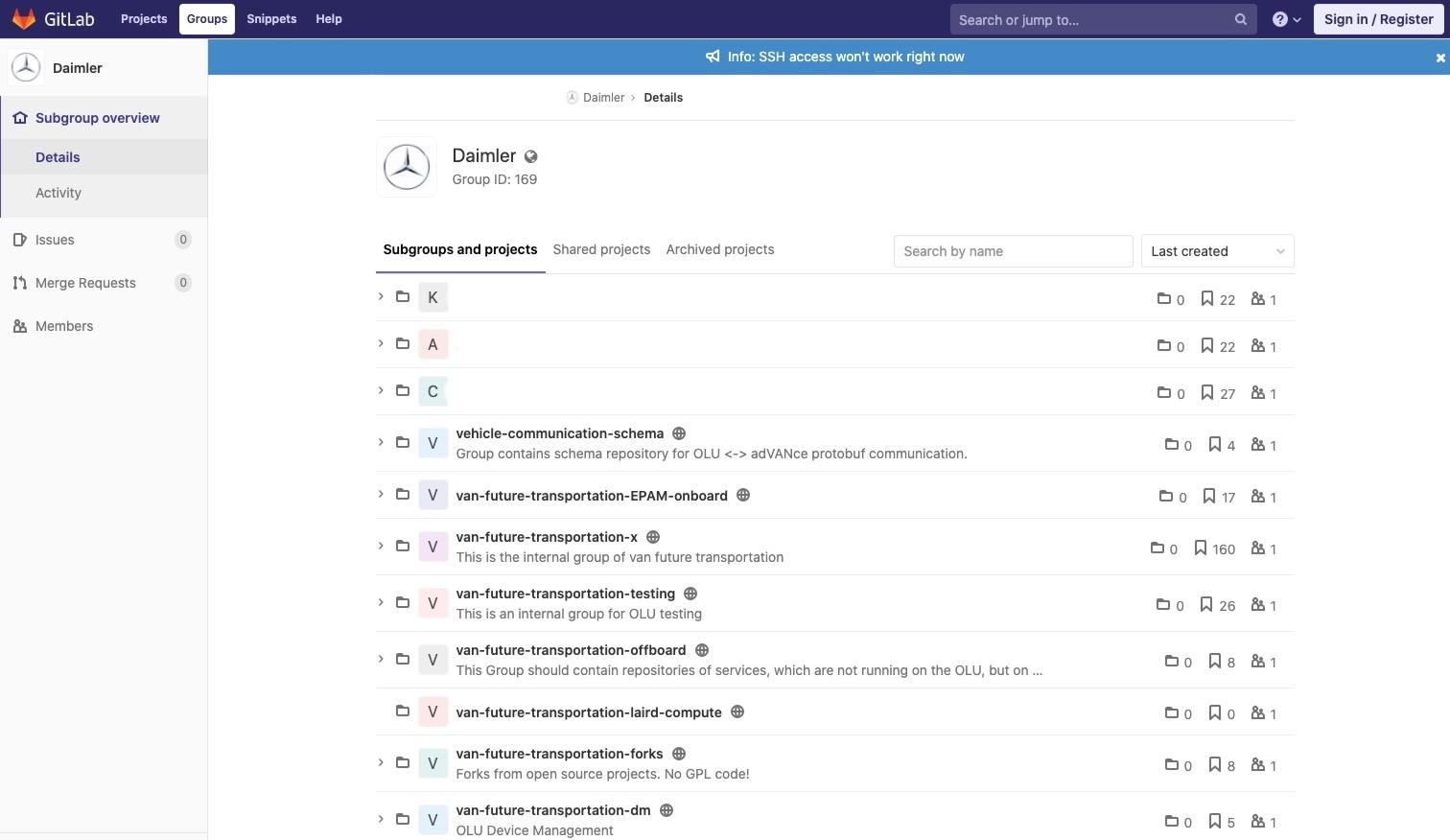1450x840 pixels.
Task: Open the van-future-transportation-forks group link
Action: coord(559,754)
